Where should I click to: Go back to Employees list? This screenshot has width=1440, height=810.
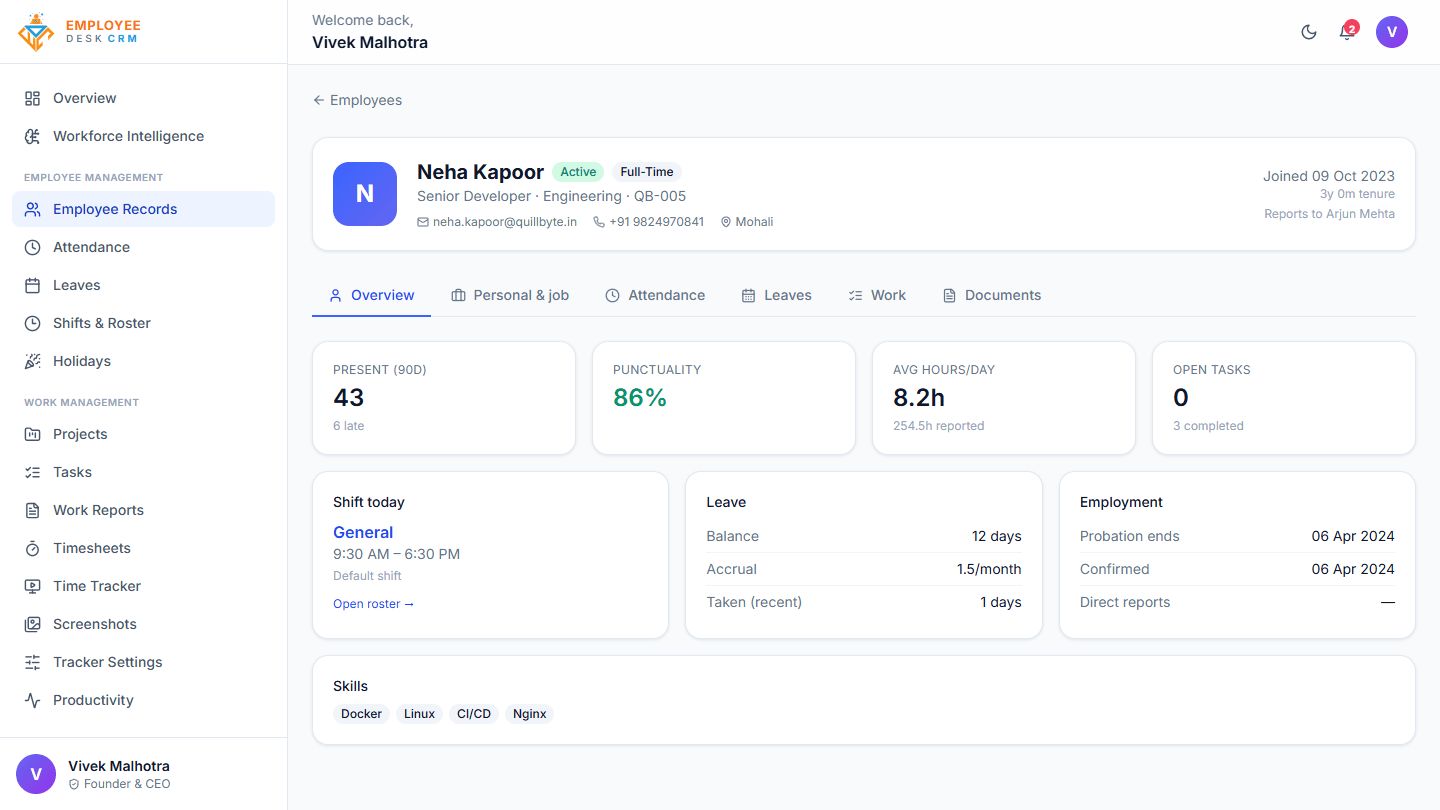tap(357, 100)
